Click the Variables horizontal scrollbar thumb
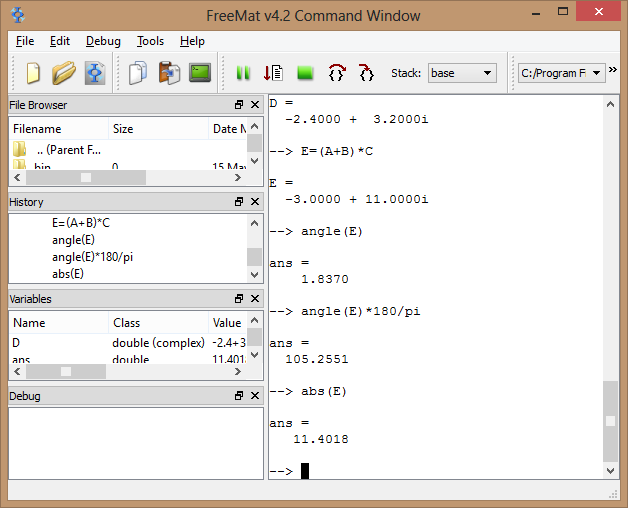 (66, 371)
